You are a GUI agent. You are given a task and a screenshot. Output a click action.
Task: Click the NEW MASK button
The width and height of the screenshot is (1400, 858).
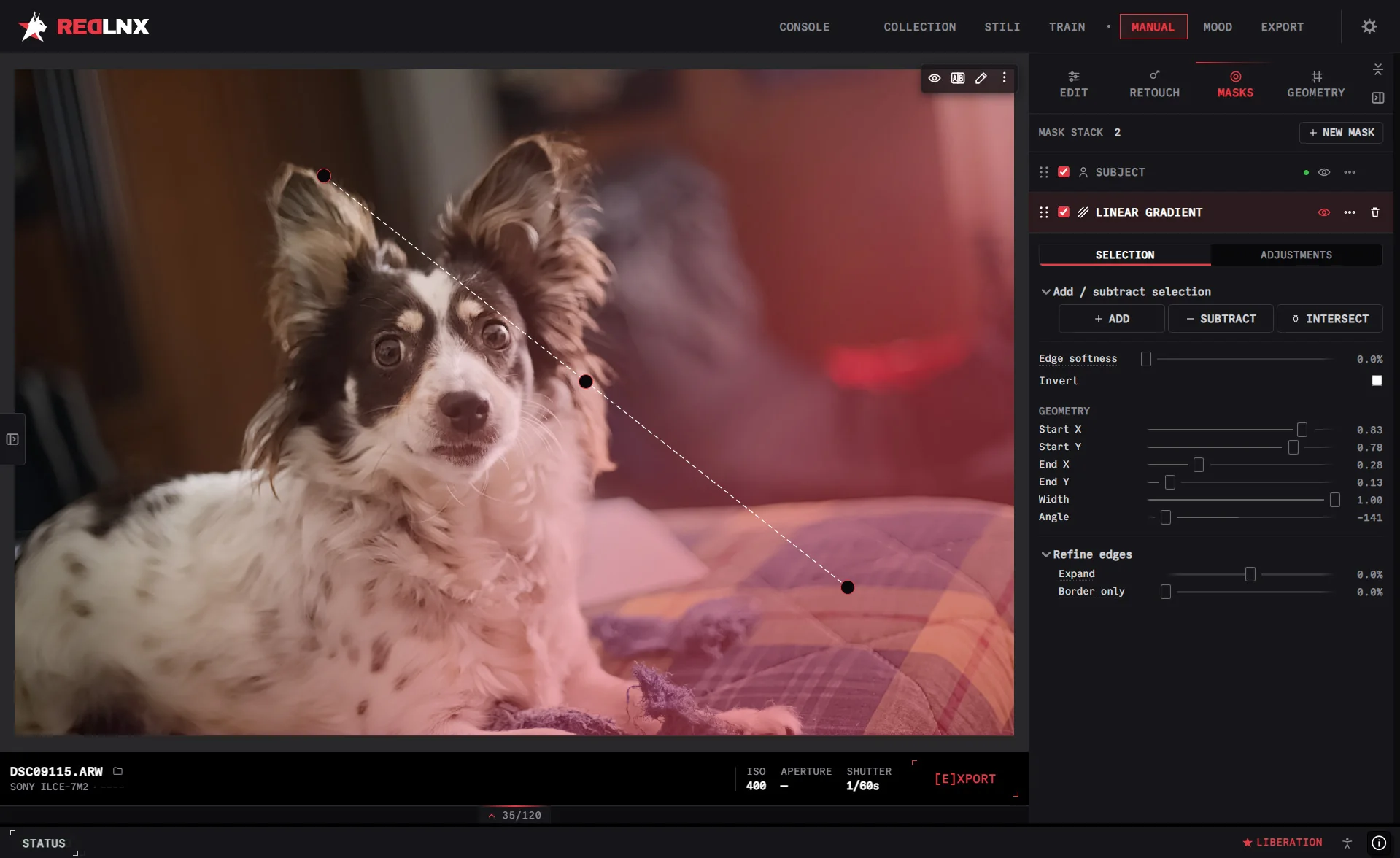pyautogui.click(x=1341, y=133)
